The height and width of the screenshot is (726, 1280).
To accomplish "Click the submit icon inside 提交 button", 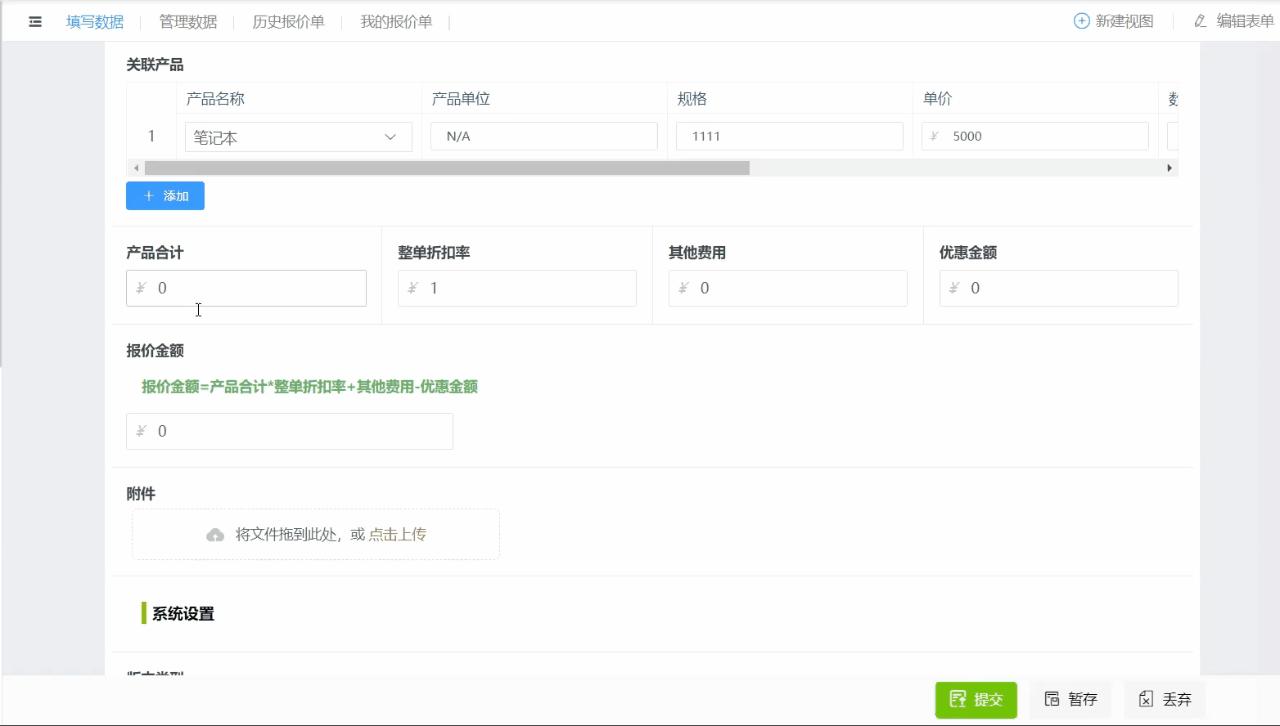I will [957, 700].
